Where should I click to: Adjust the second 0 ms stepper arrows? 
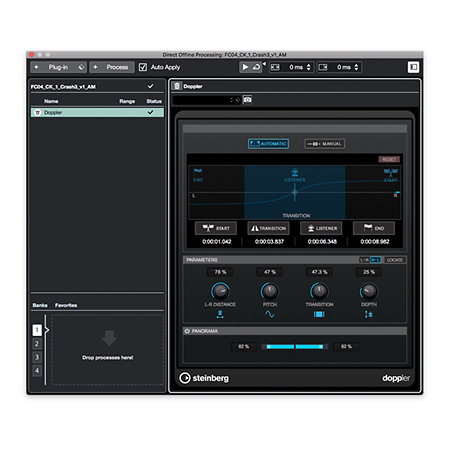(356, 67)
